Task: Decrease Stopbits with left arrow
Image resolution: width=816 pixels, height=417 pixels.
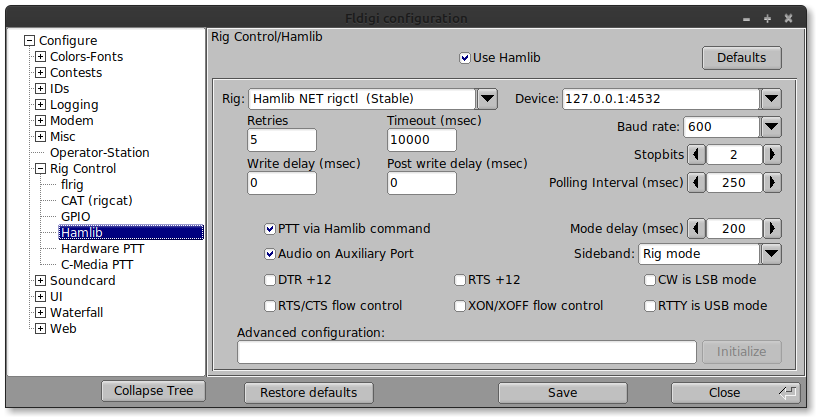Action: coord(696,155)
